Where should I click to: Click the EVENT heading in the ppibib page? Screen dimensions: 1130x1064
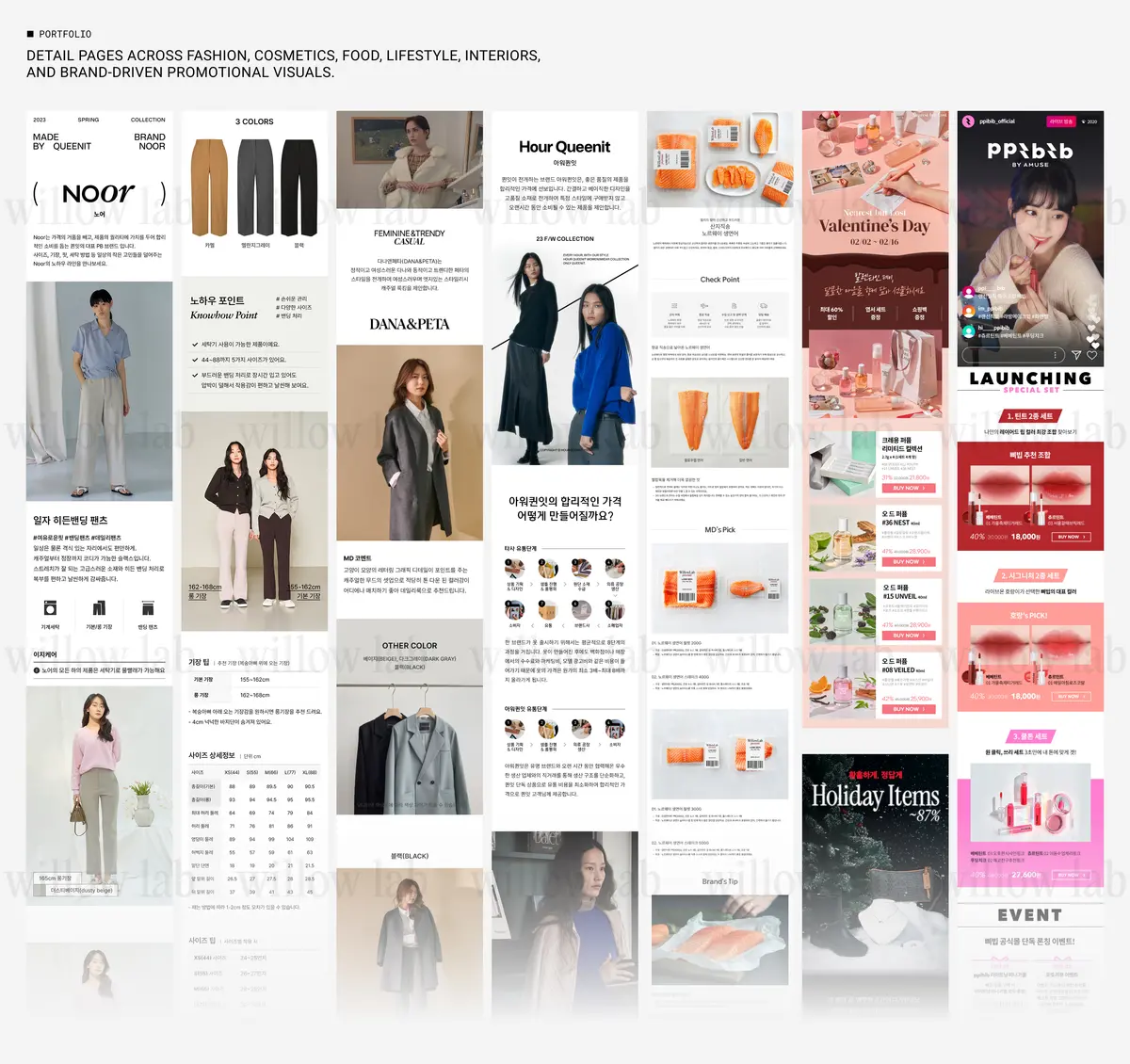1030,915
